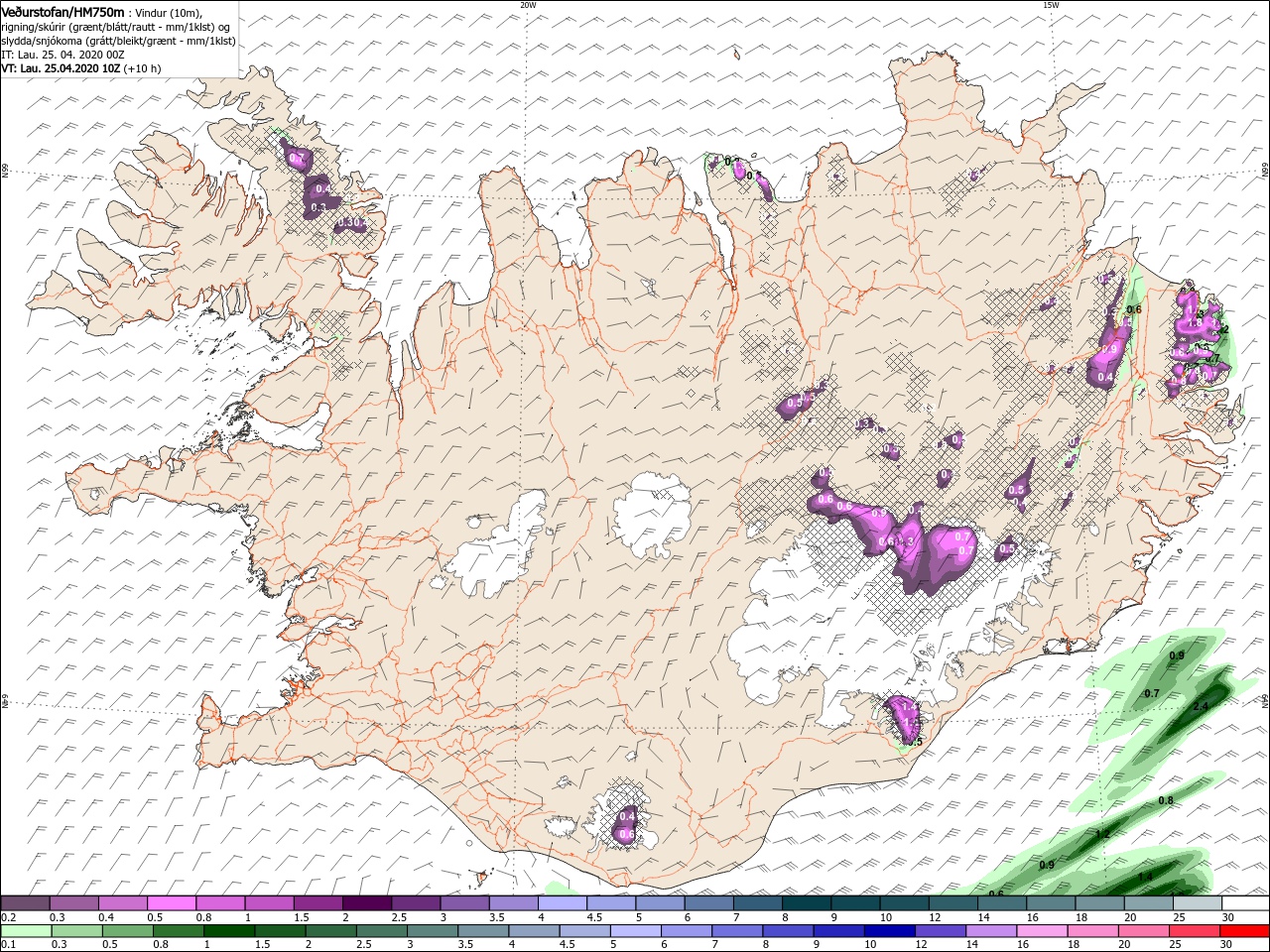Viewport: 1270px width, 952px height.
Task: Pick upper legend dark teal swatch 8 to 9
Action: (x=807, y=903)
